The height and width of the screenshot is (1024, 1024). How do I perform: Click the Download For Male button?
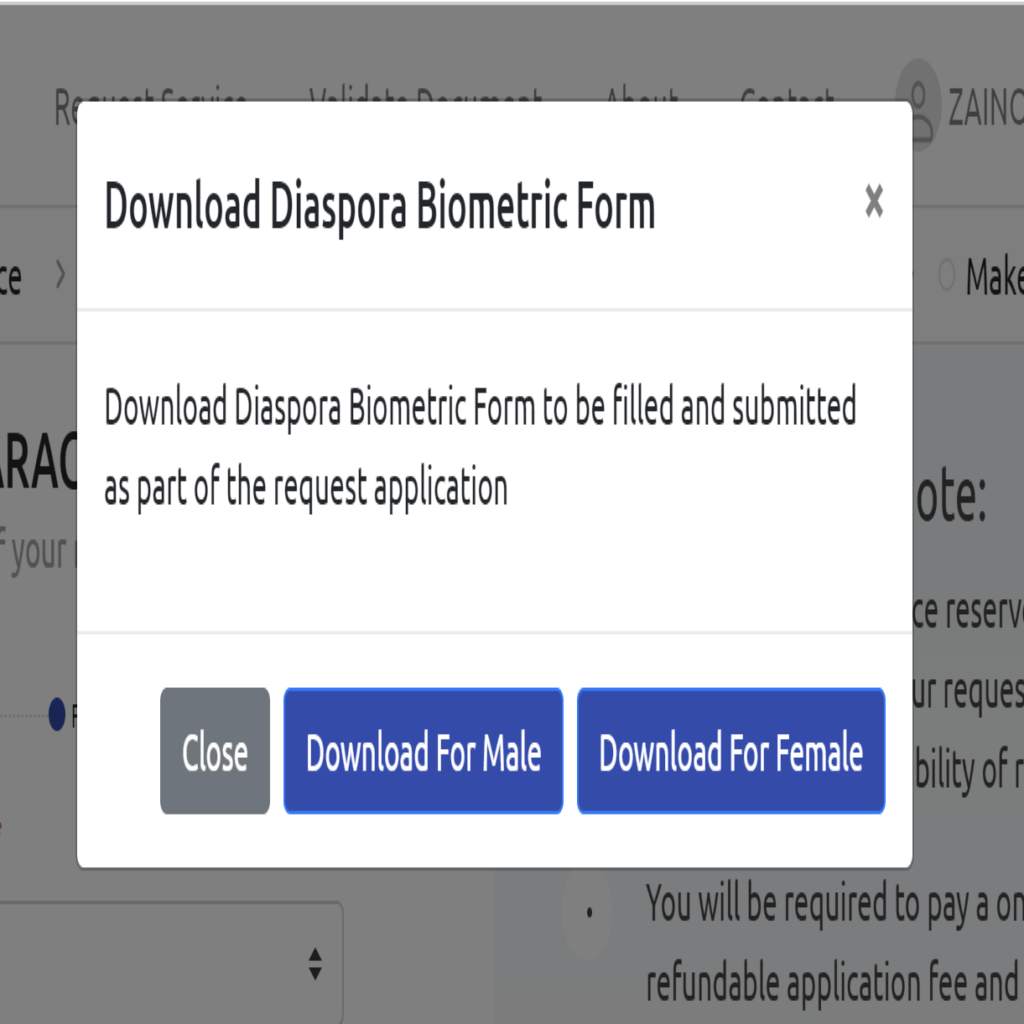pyautogui.click(x=423, y=751)
